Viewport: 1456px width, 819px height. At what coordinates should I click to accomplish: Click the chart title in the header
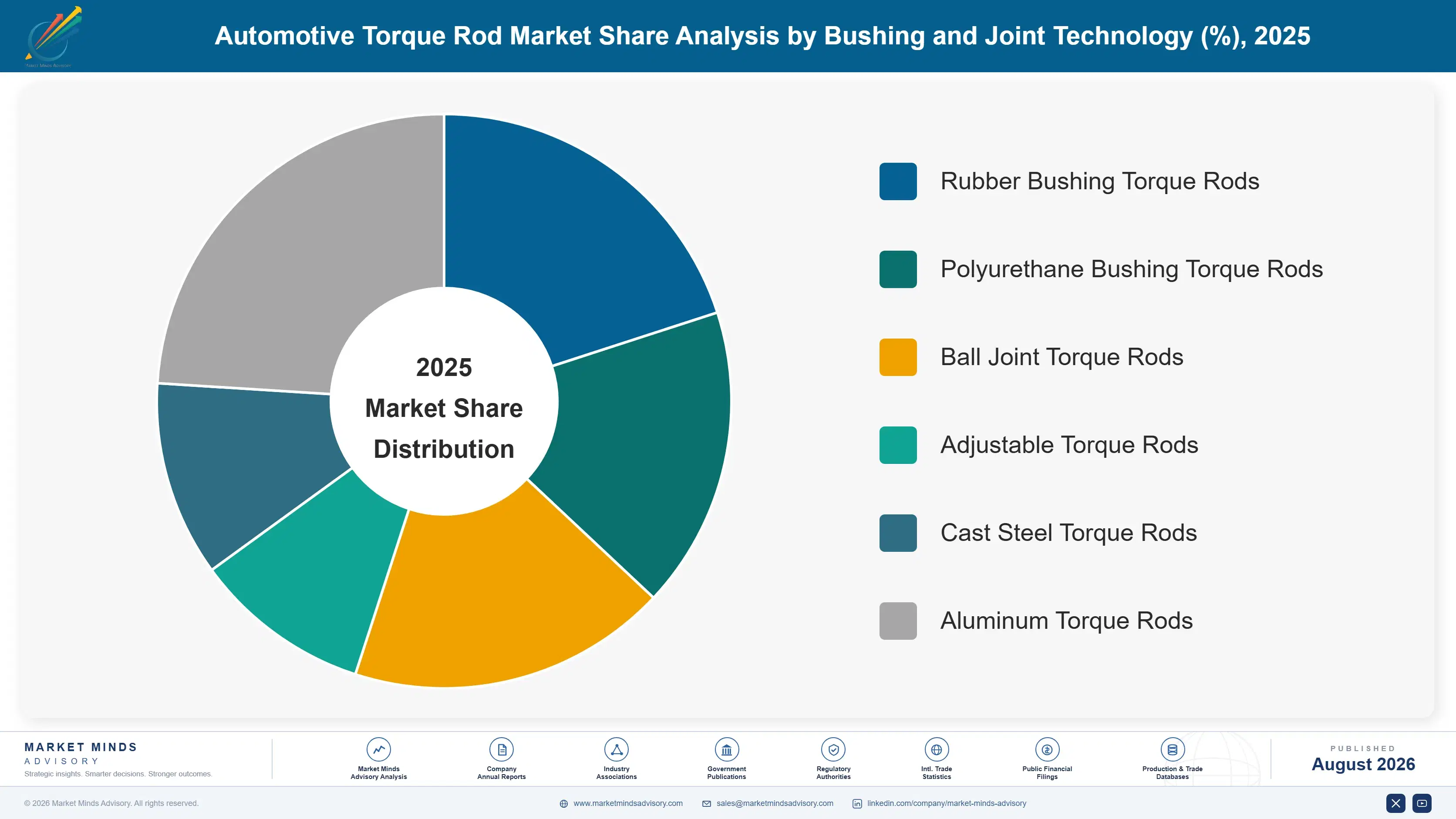pyautogui.click(x=762, y=36)
